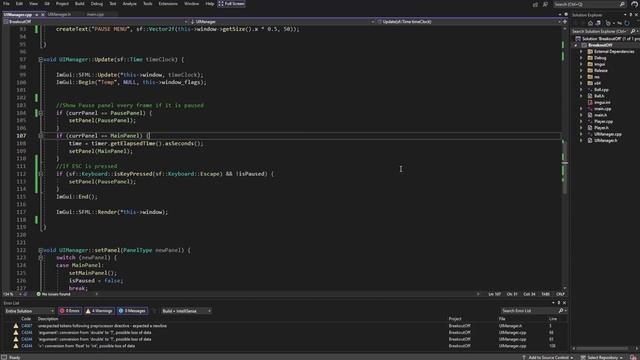
Task: Click the Switch Views icon in Solution Explorer
Action: [x=598, y=23]
